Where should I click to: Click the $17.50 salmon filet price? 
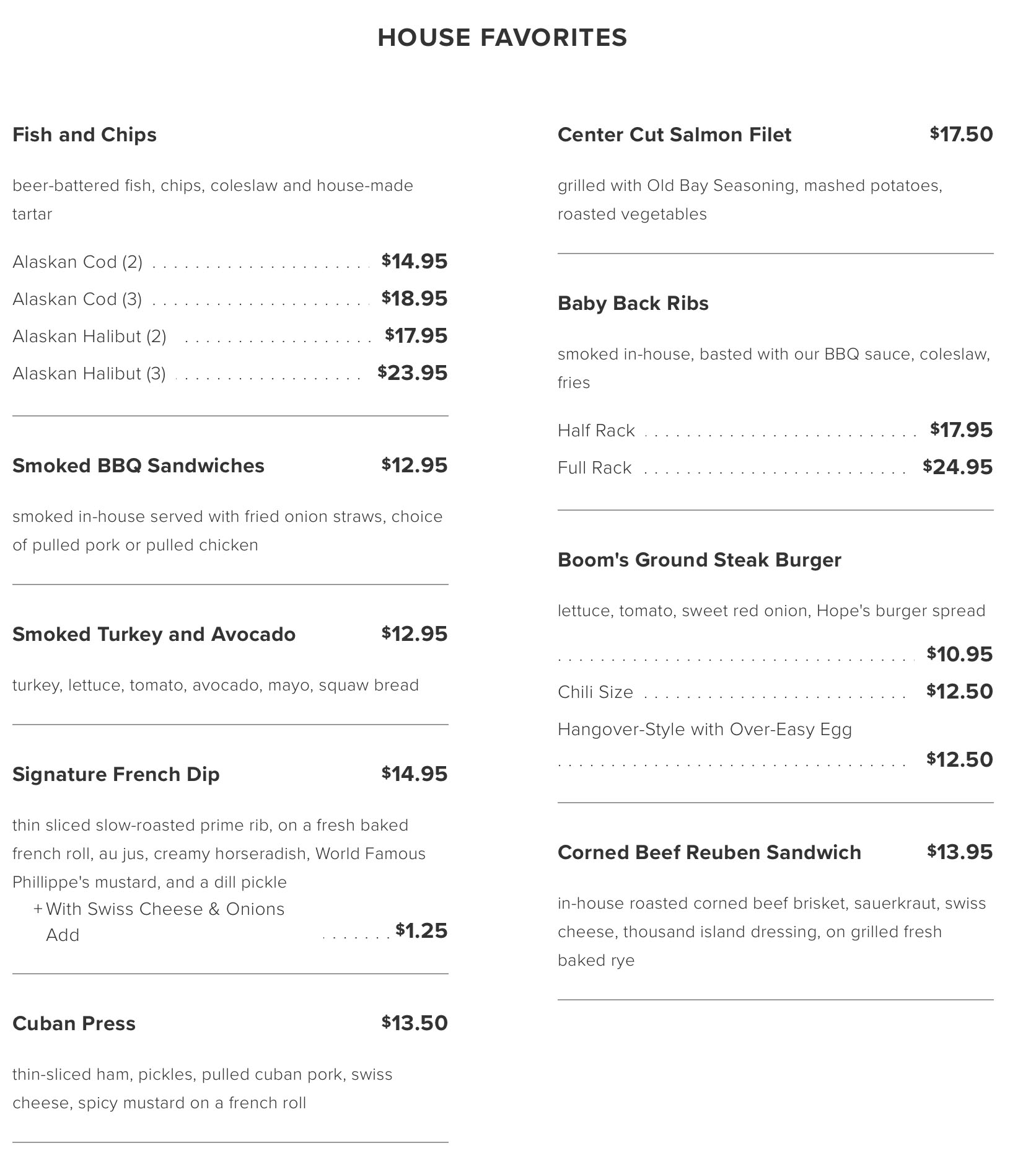tap(961, 135)
